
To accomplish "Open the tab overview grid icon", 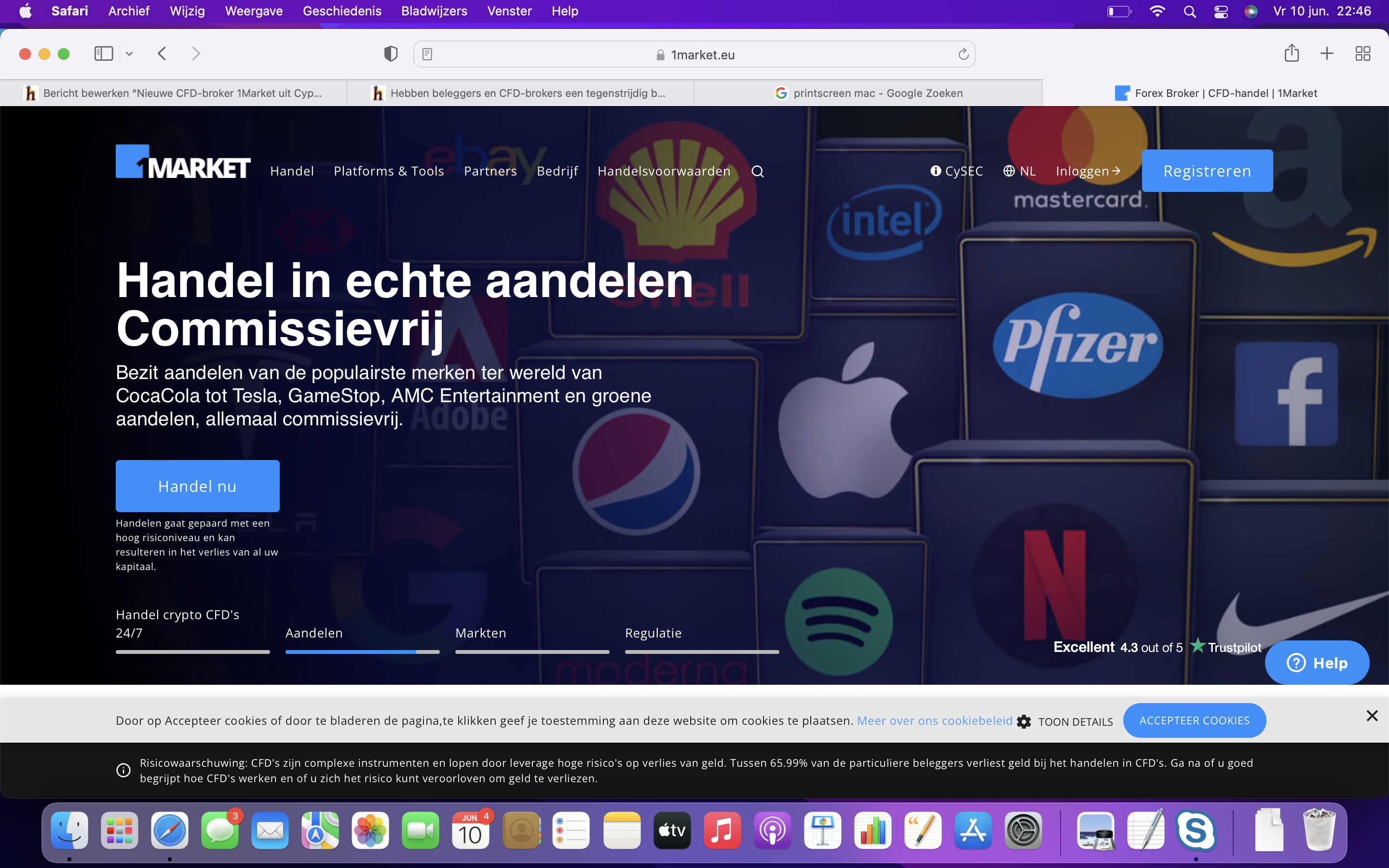I will [x=1362, y=54].
